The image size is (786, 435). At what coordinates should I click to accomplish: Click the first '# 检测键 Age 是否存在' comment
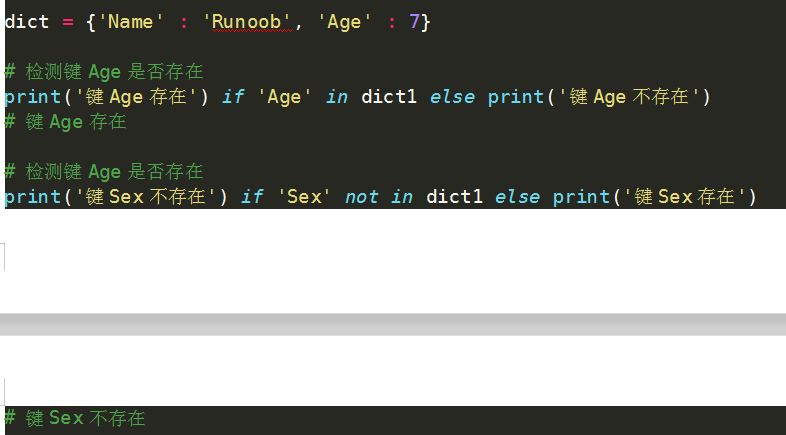click(104, 72)
